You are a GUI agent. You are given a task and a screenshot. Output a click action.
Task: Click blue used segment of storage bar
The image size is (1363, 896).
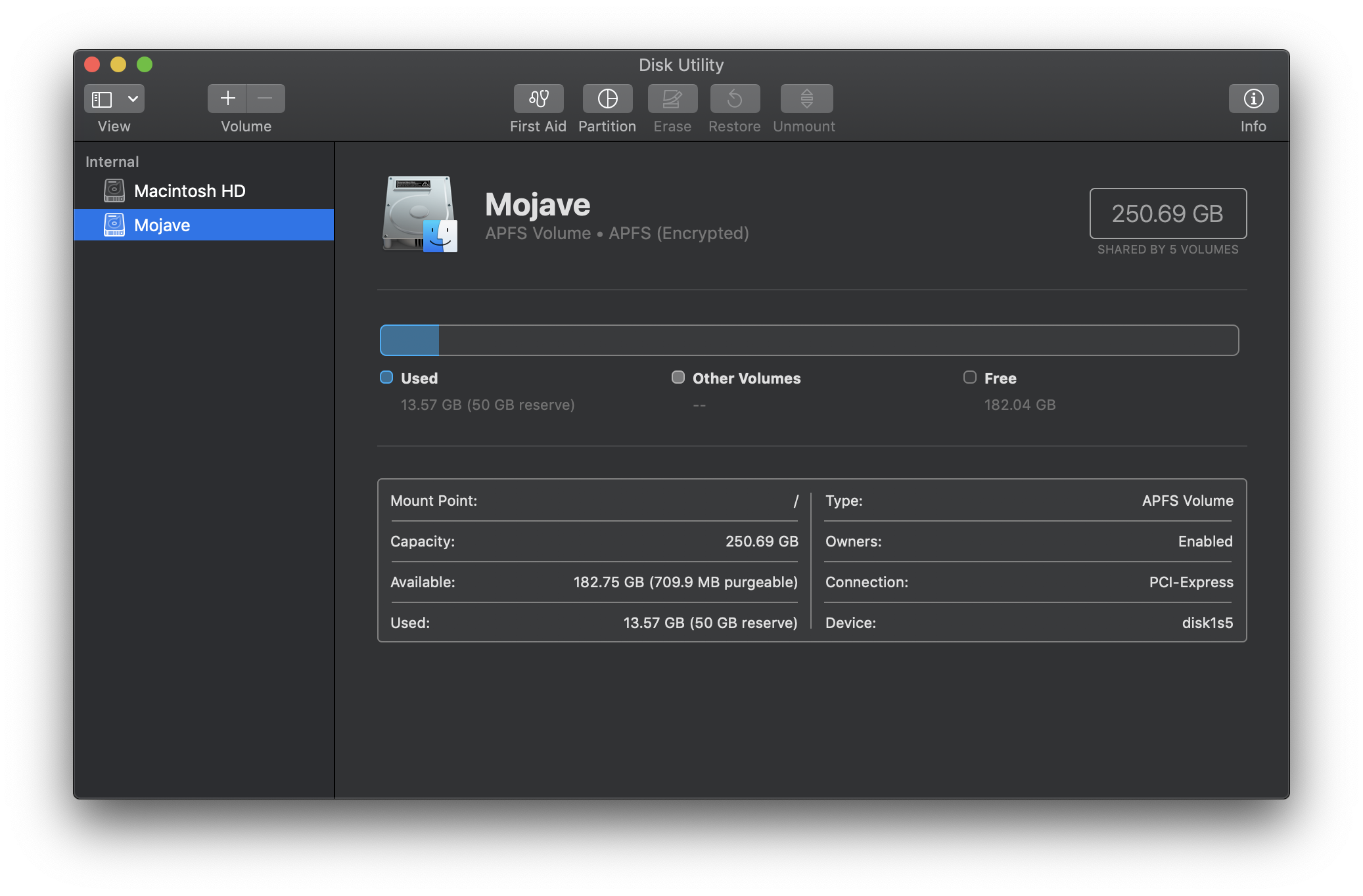coord(409,340)
